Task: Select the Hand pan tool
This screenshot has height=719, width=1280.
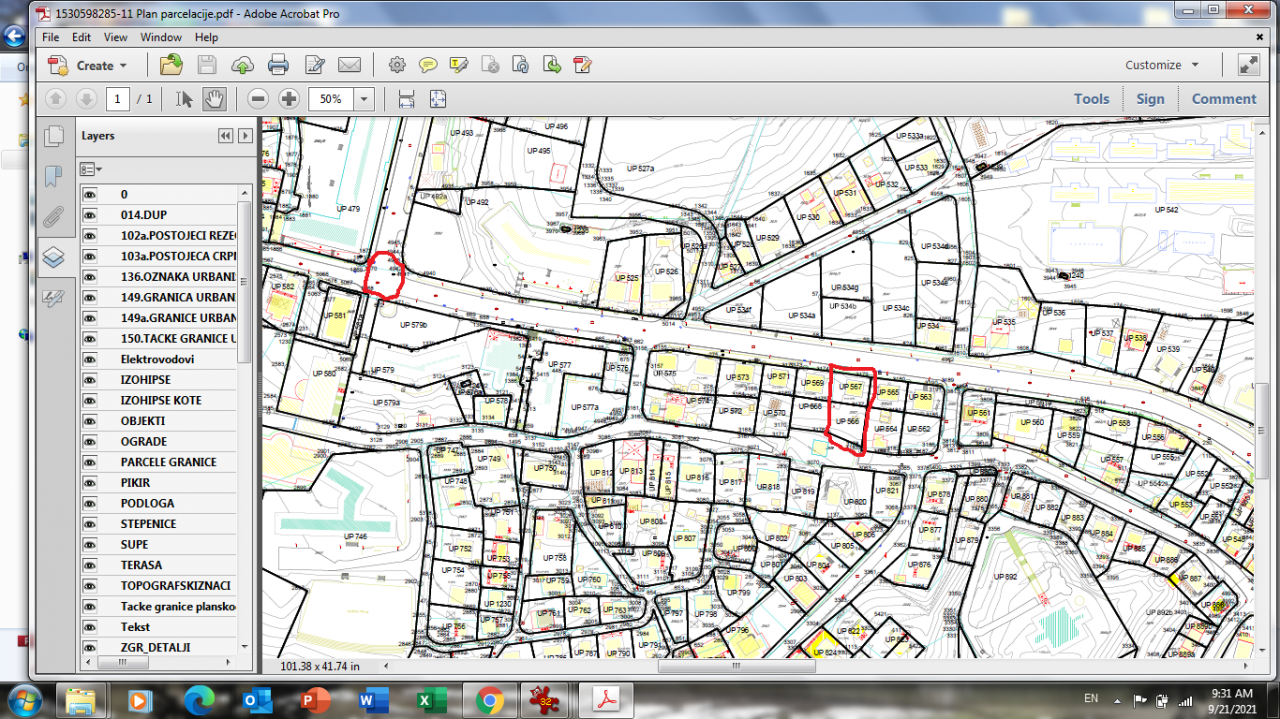Action: click(x=215, y=98)
